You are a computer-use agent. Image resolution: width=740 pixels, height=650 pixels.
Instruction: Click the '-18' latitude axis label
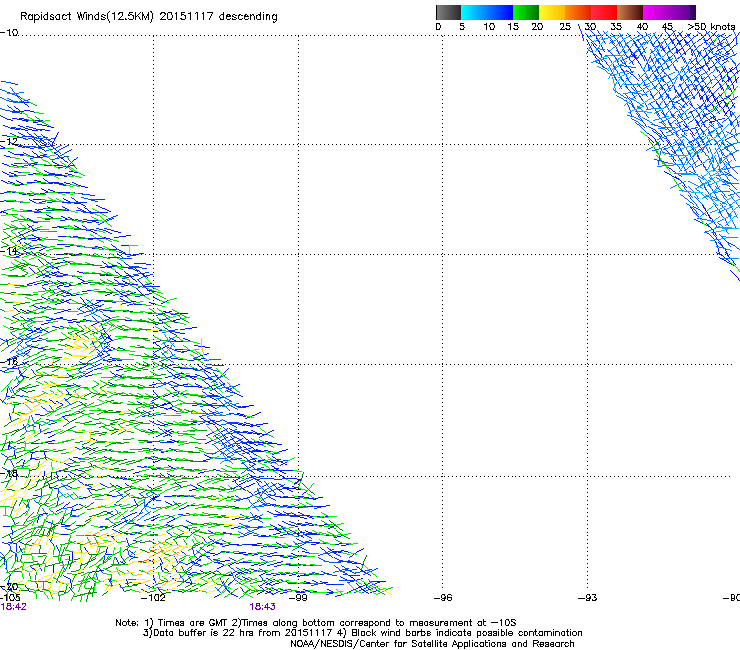(9, 473)
